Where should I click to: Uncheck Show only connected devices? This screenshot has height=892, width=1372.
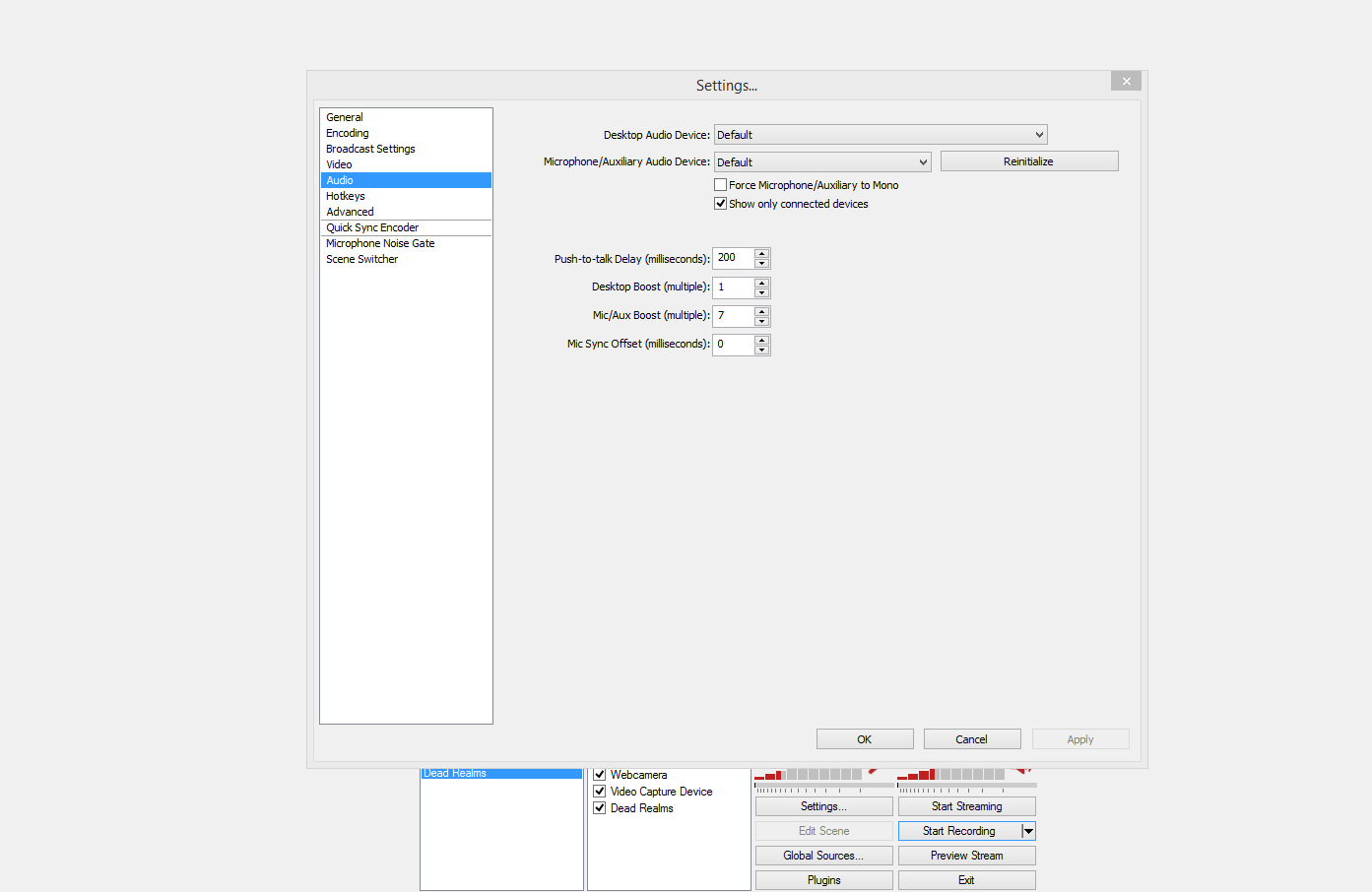click(721, 204)
